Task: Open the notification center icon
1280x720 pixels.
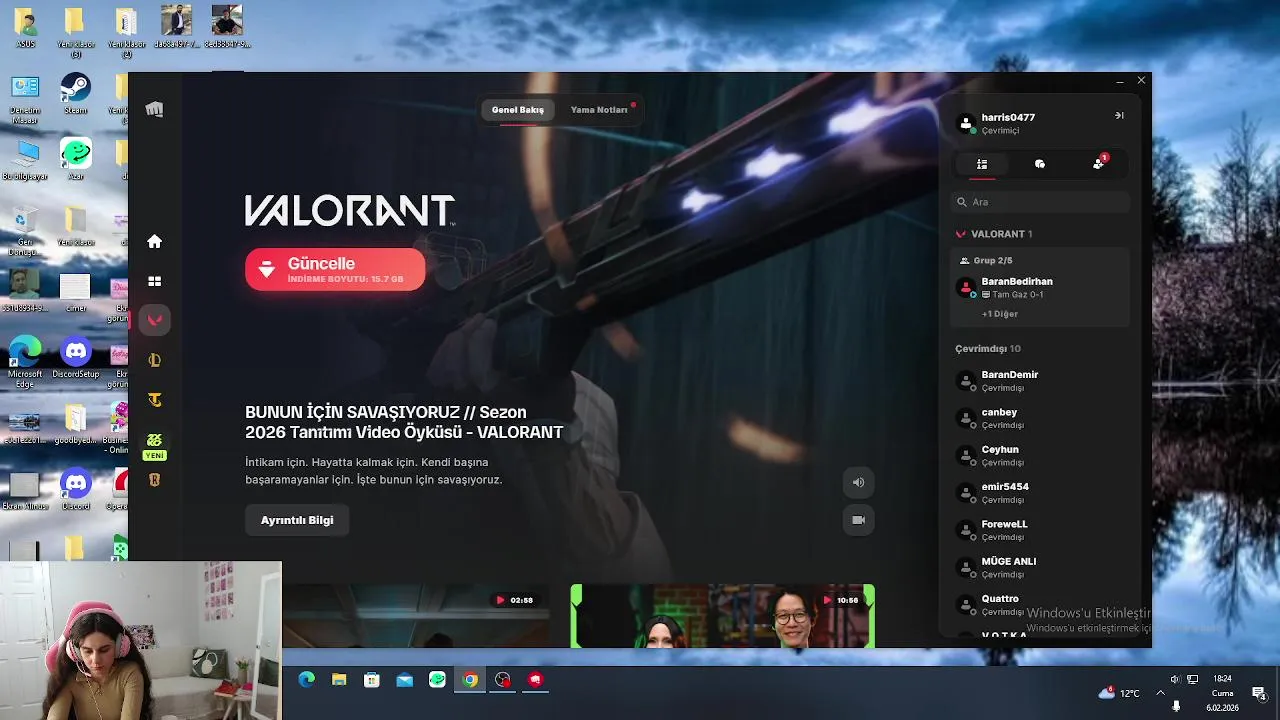Action: (x=1259, y=693)
